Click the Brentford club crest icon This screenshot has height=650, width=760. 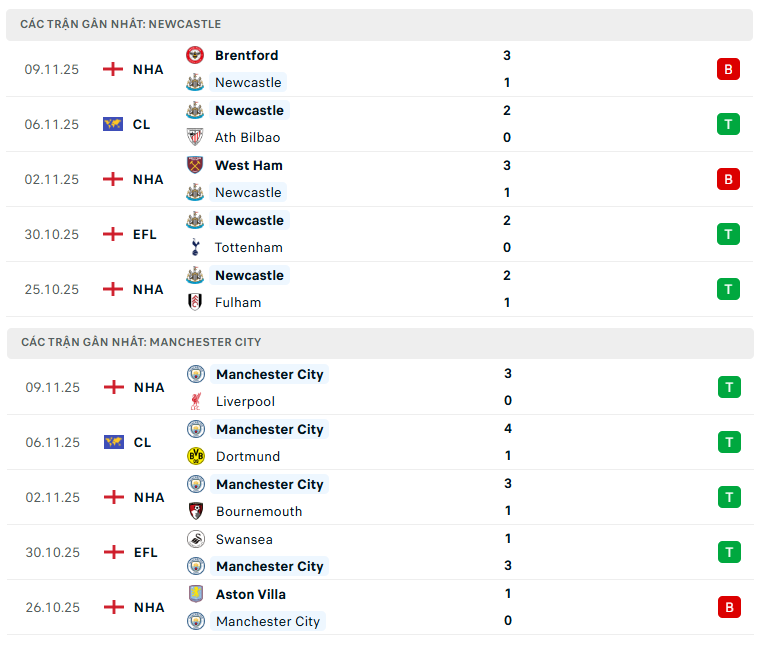point(195,55)
